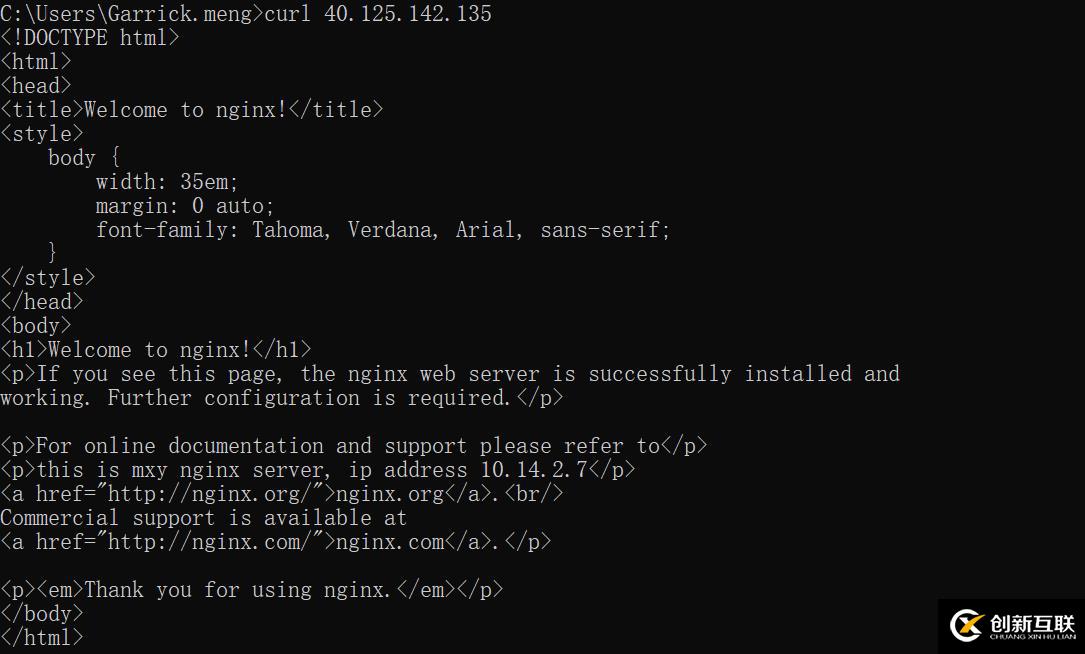
Task: Click the Thank you for using nginx line
Action: pyautogui.click(x=252, y=590)
